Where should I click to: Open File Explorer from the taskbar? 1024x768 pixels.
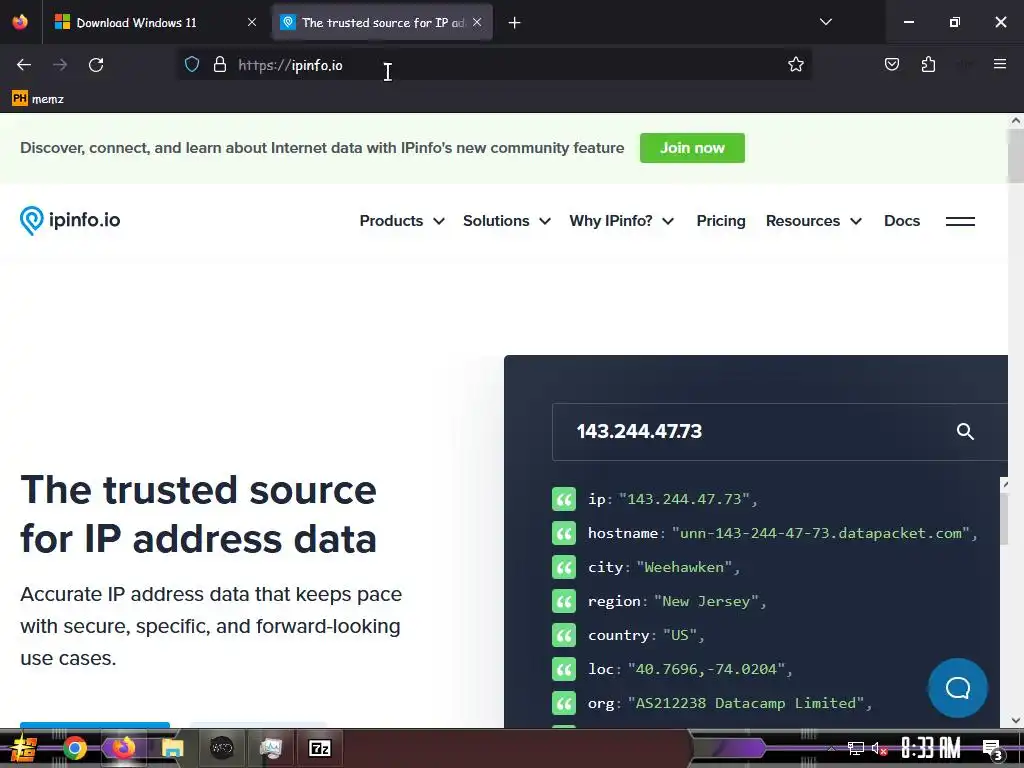pyautogui.click(x=172, y=748)
